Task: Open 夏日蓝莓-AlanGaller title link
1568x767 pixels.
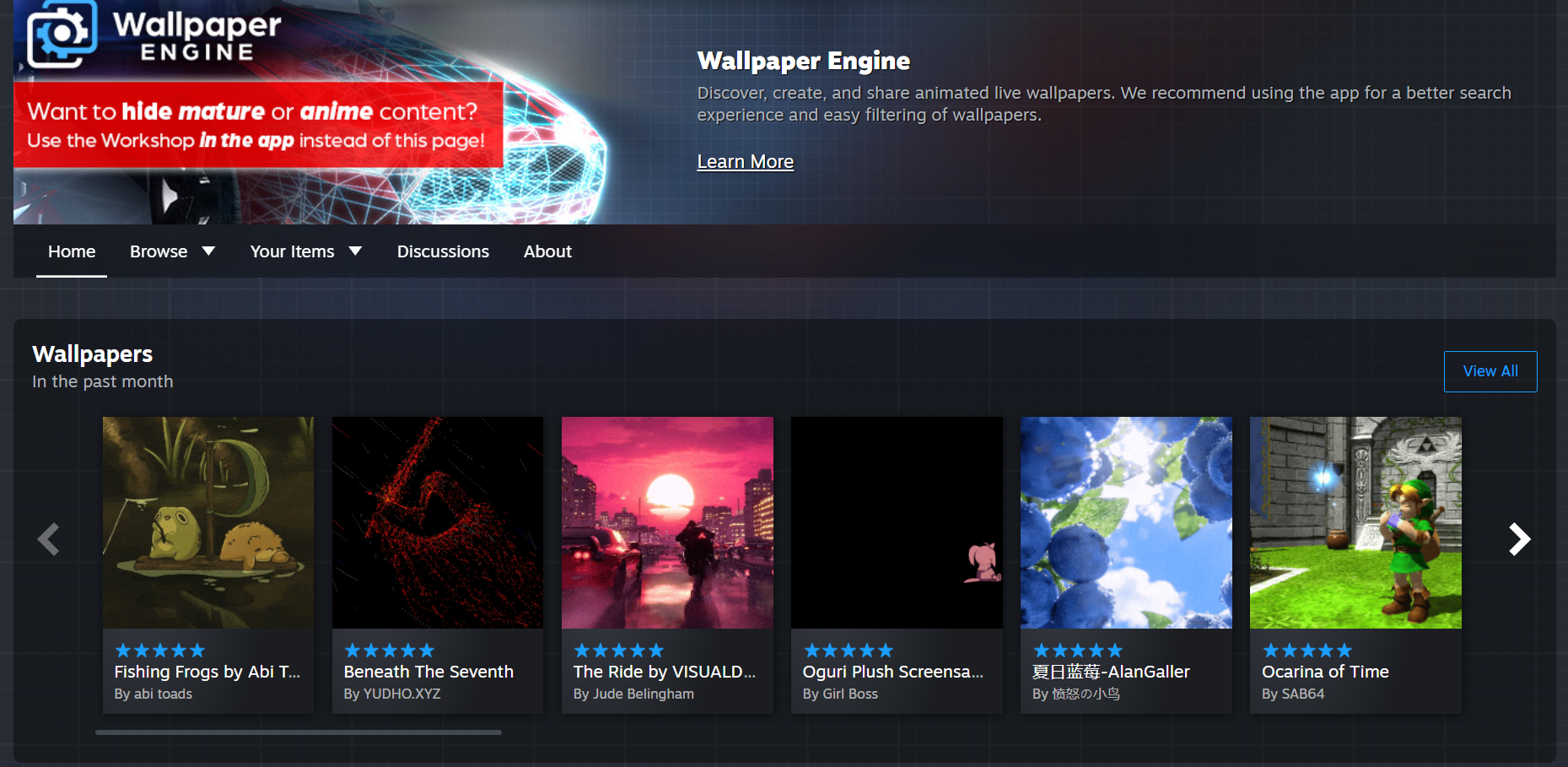Action: (x=1111, y=672)
